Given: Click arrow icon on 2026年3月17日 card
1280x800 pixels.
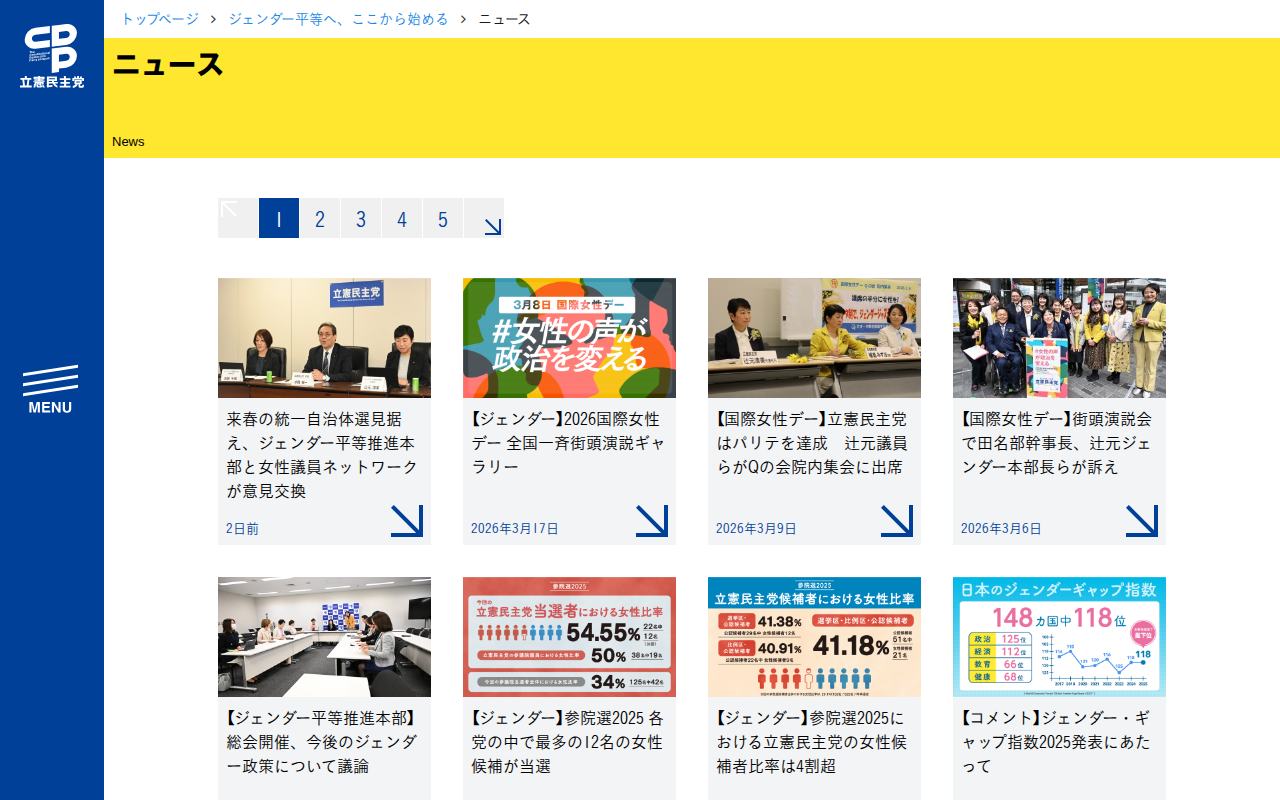Looking at the screenshot, I should coord(652,521).
